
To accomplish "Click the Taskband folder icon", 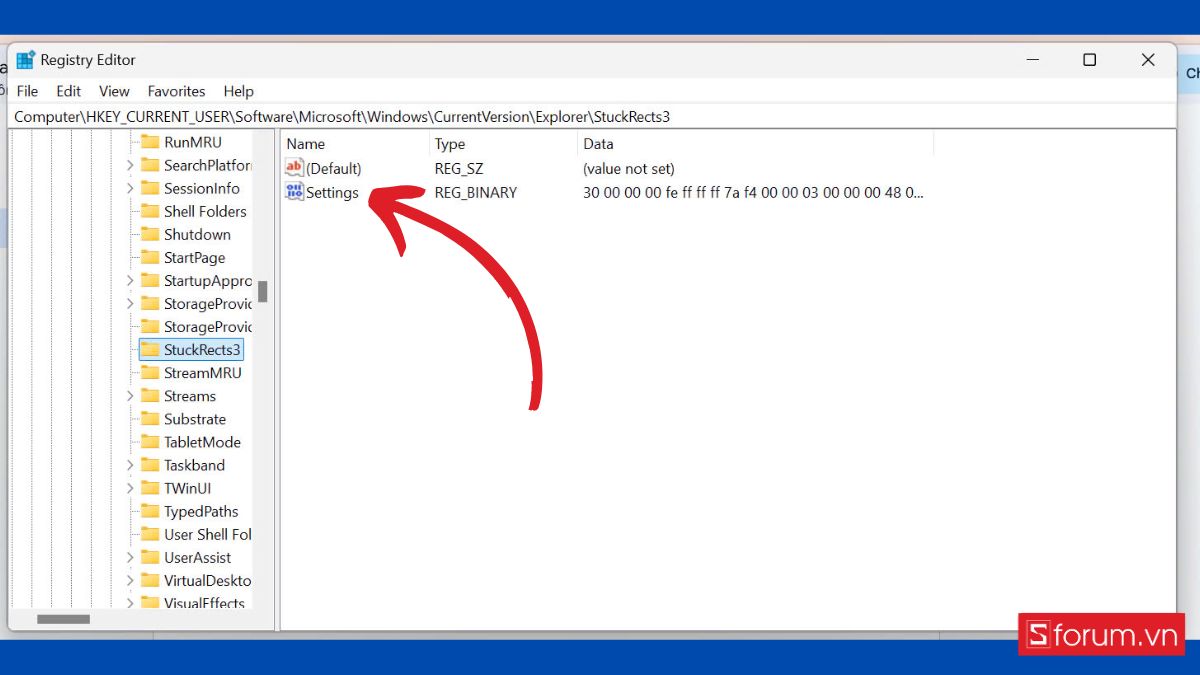I will point(150,465).
